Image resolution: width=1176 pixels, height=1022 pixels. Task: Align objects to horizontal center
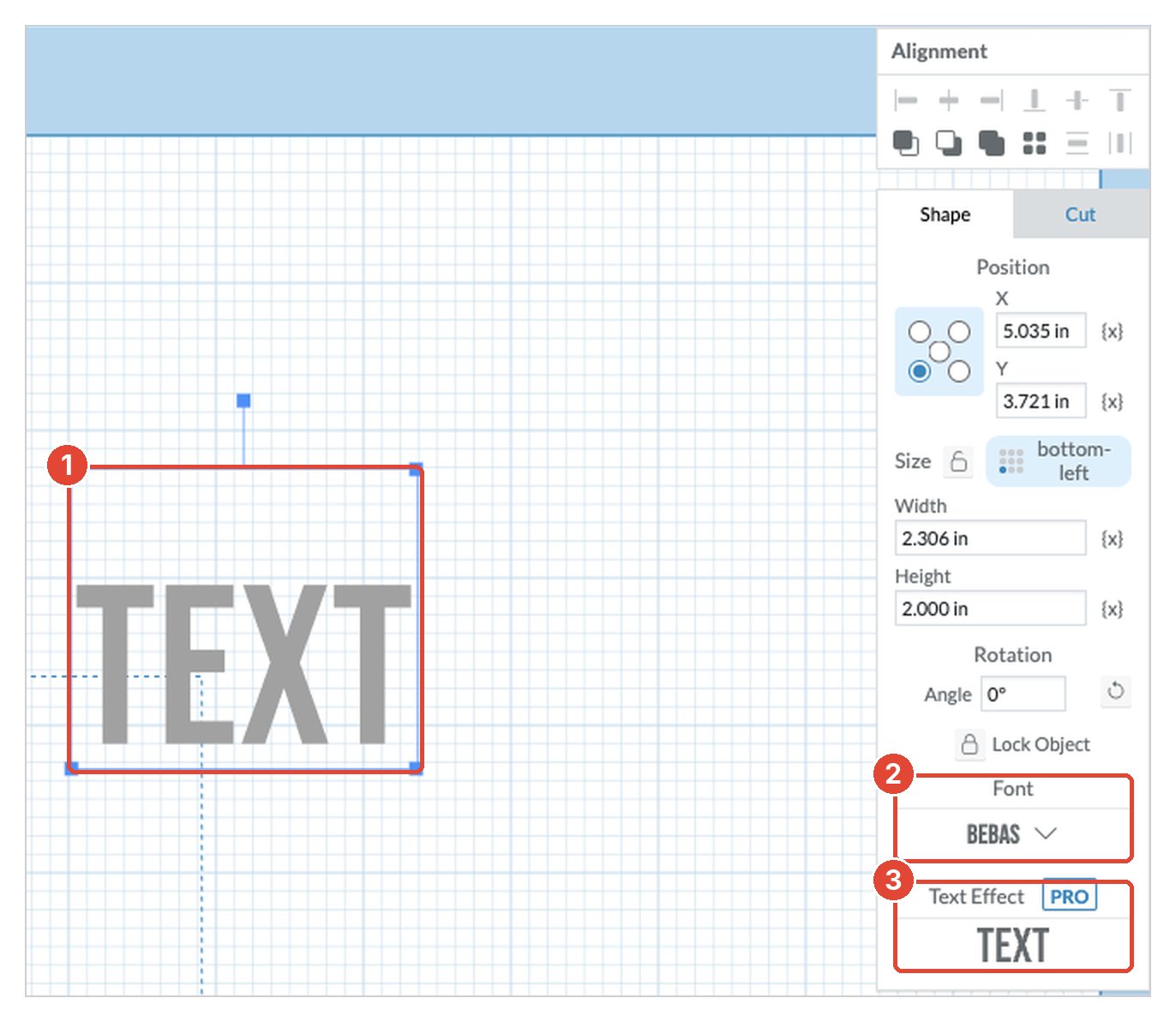click(948, 100)
